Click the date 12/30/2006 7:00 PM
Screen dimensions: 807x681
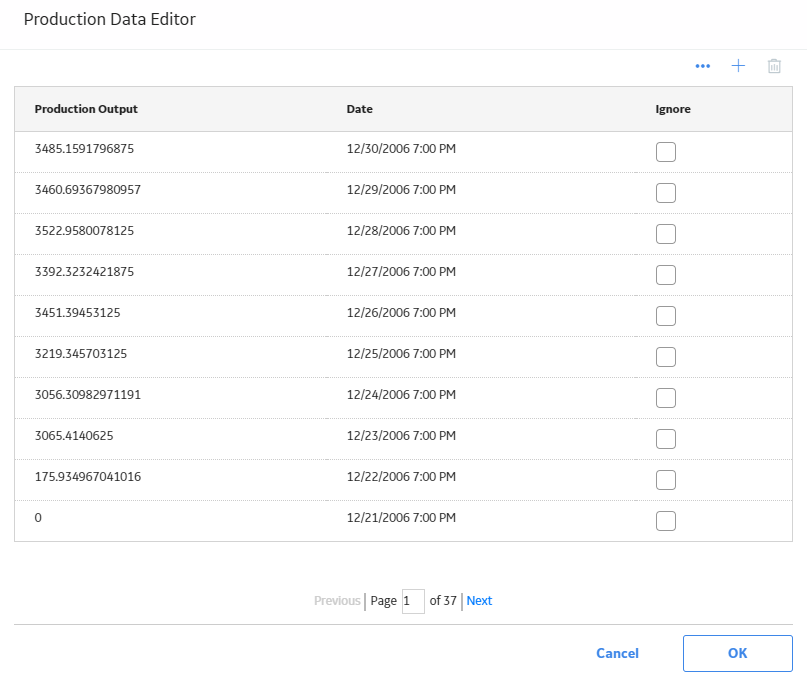coord(401,149)
